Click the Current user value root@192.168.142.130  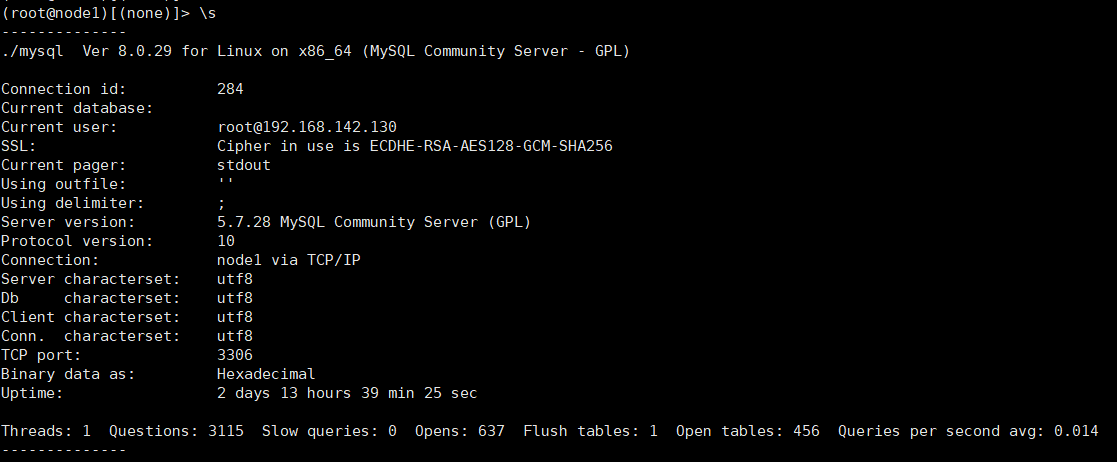pos(306,127)
